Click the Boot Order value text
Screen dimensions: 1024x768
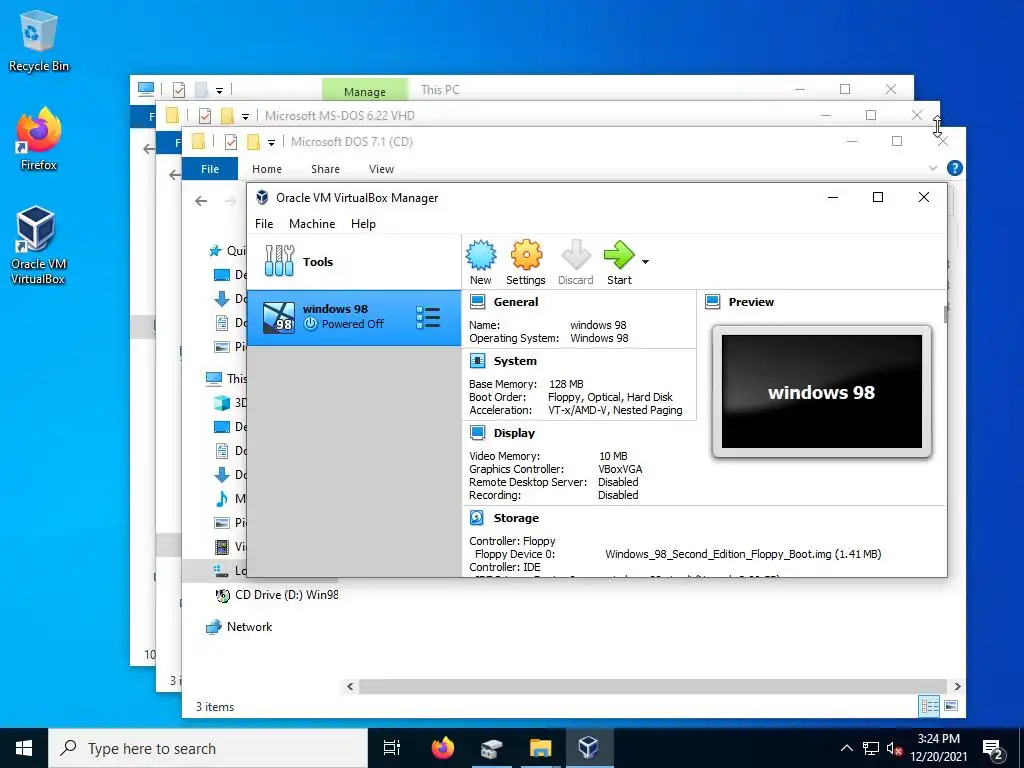pos(610,397)
